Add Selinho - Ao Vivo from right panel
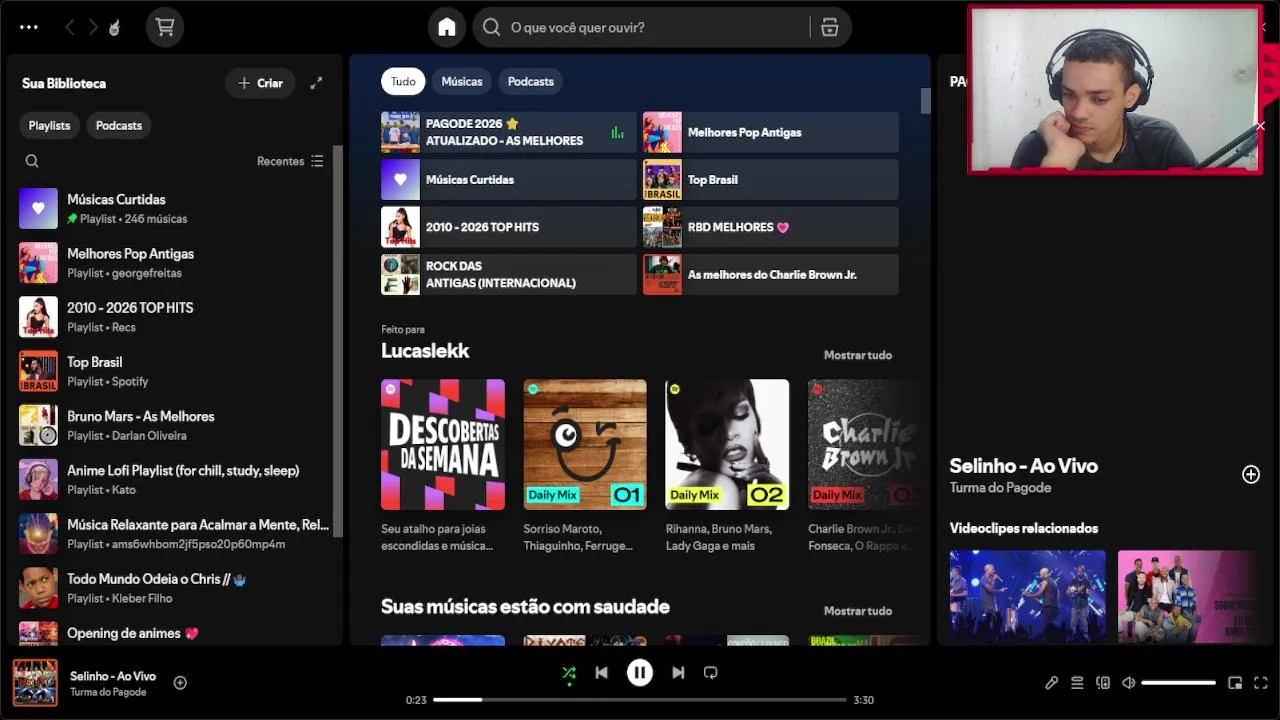 click(x=1251, y=474)
